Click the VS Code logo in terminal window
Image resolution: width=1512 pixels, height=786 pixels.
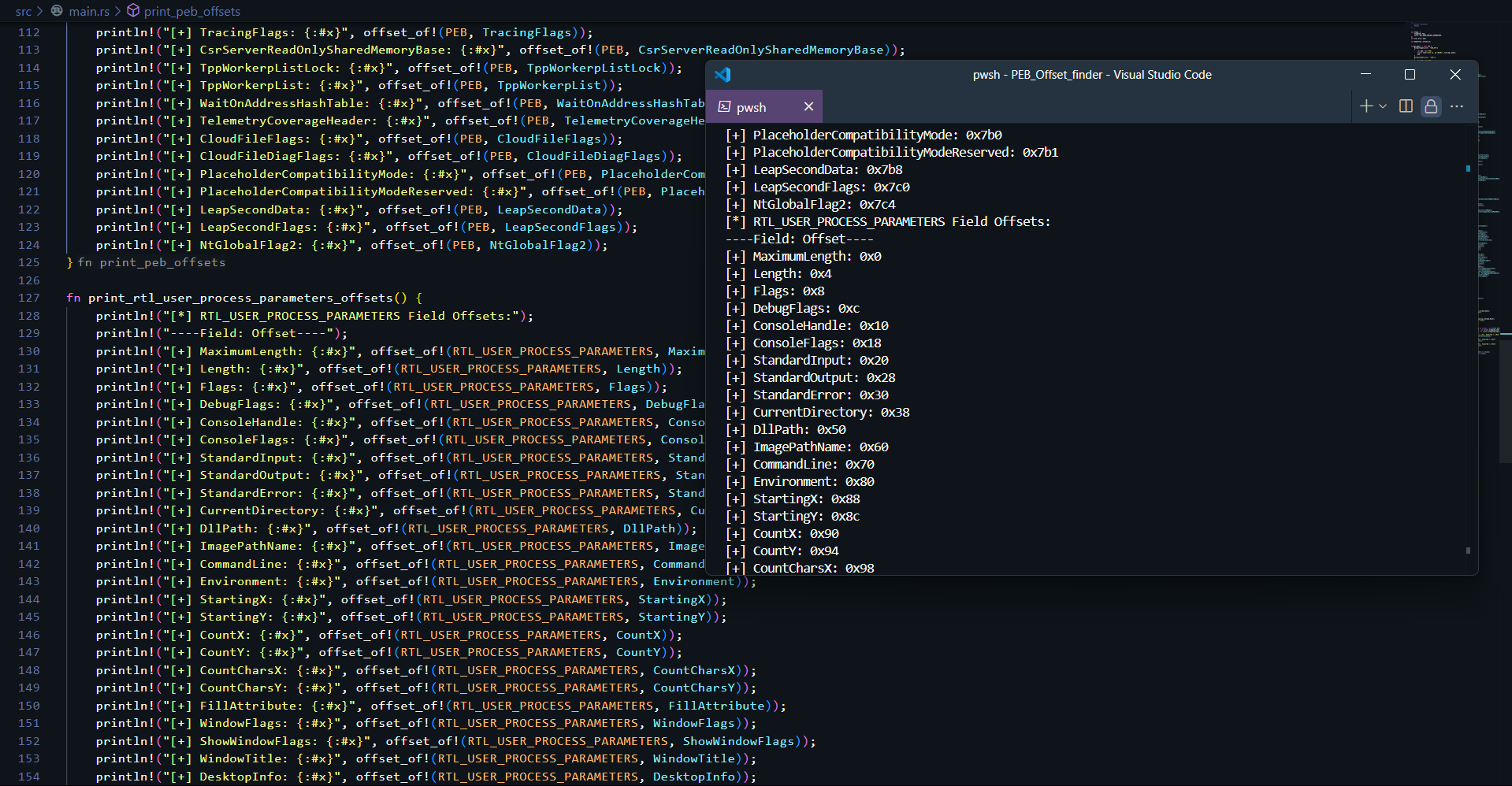723,75
